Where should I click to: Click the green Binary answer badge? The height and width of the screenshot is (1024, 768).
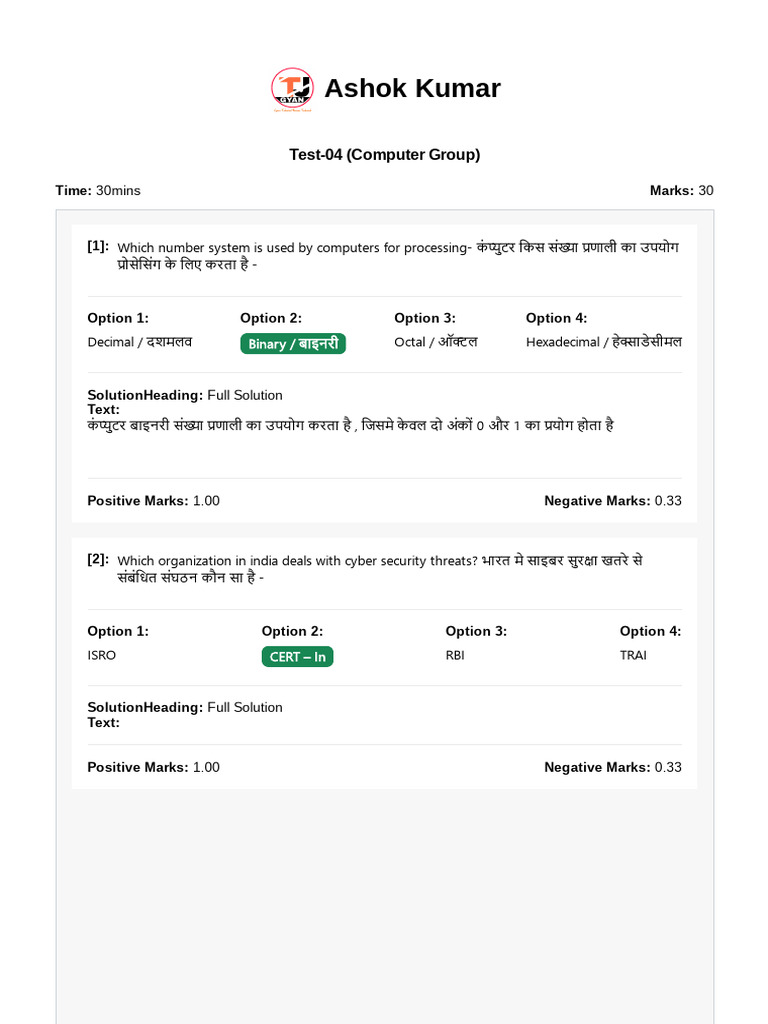pyautogui.click(x=293, y=343)
